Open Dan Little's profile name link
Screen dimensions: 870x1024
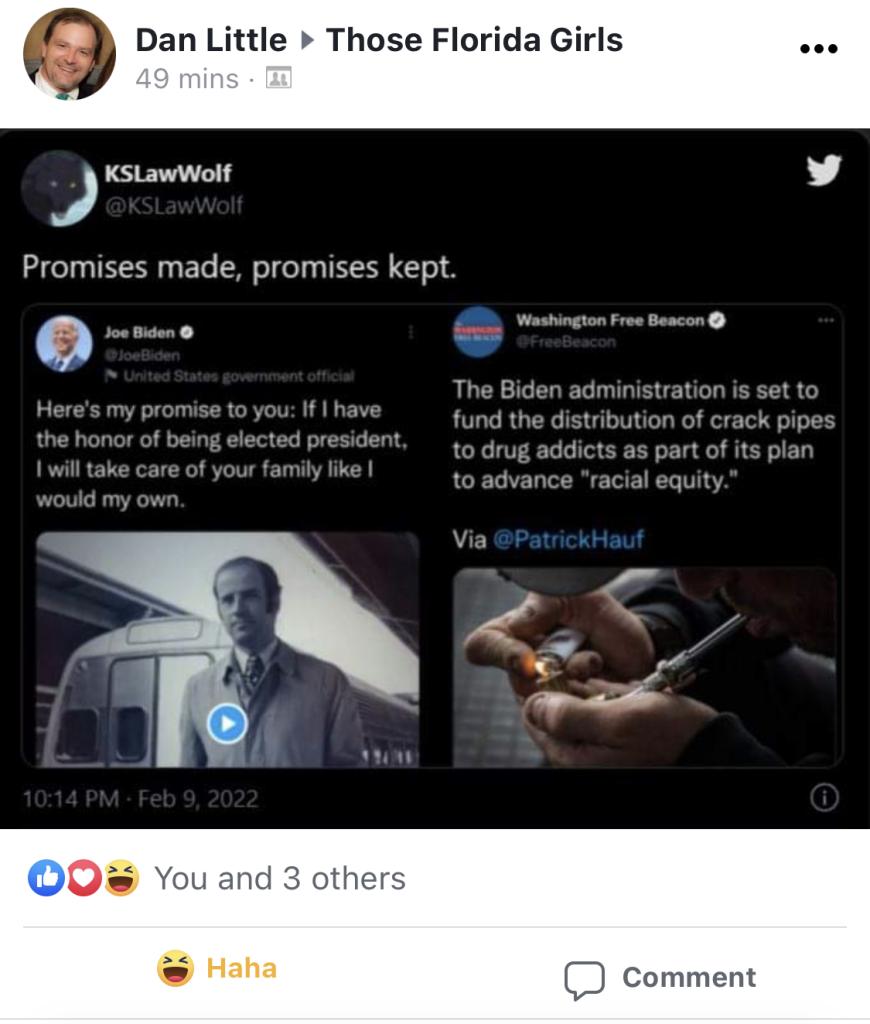pyautogui.click(x=211, y=40)
